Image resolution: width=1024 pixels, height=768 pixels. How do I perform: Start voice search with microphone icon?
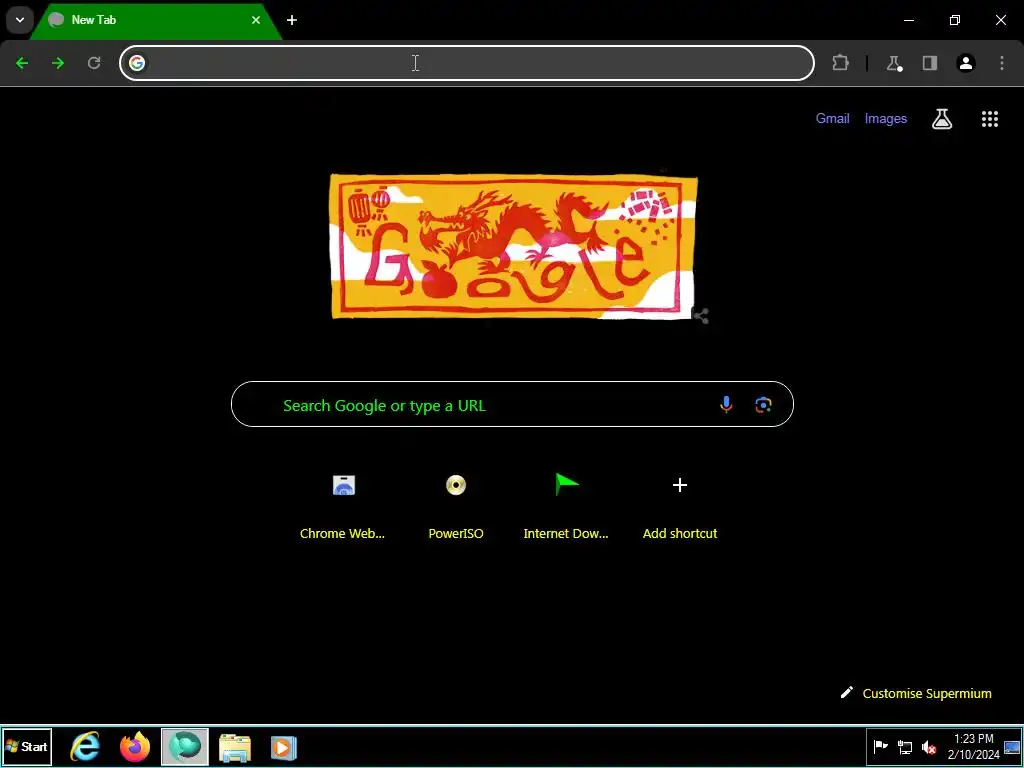pos(726,405)
